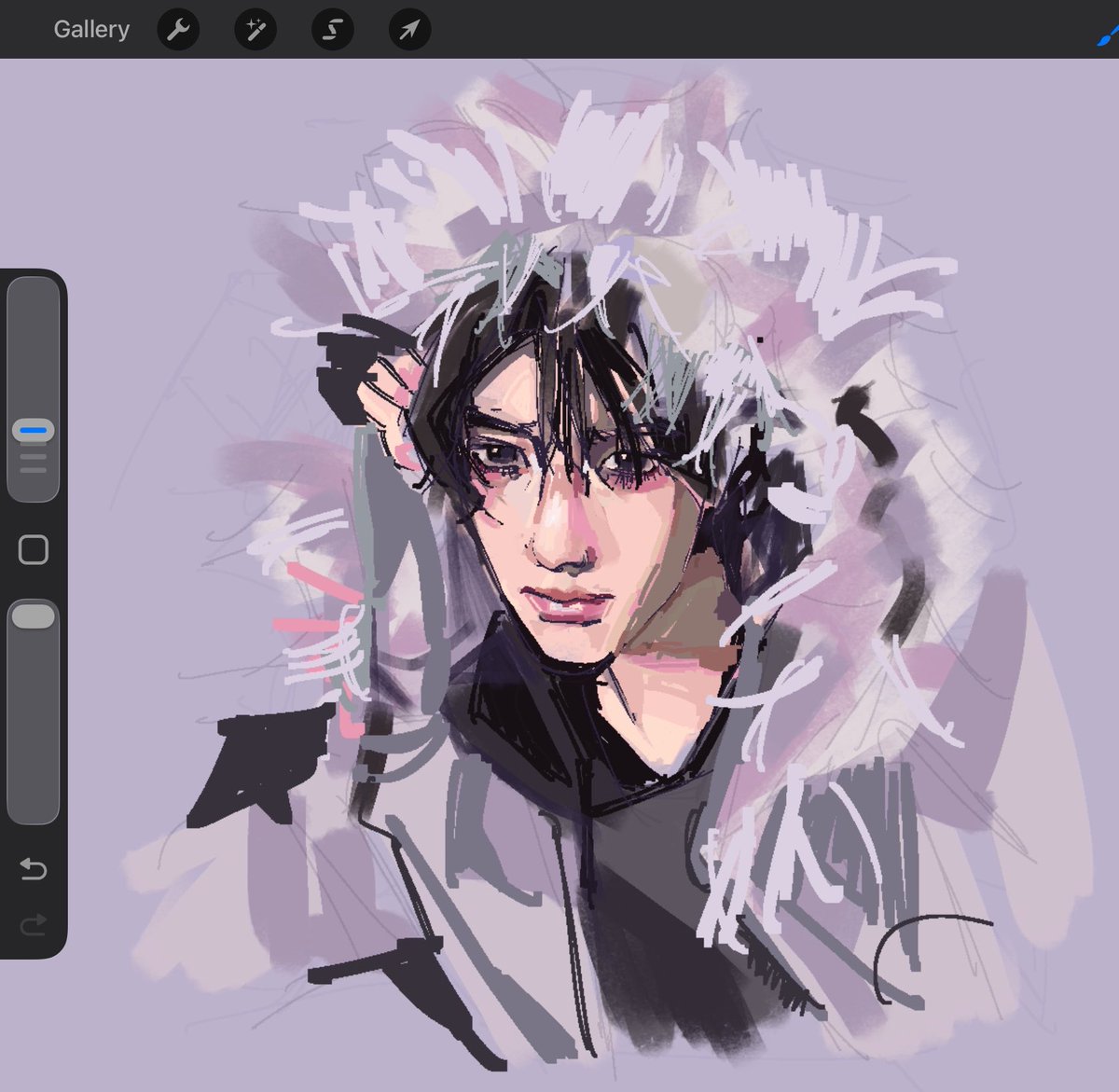The image size is (1119, 1092).
Task: Activate the Selection tool
Action: tap(332, 30)
